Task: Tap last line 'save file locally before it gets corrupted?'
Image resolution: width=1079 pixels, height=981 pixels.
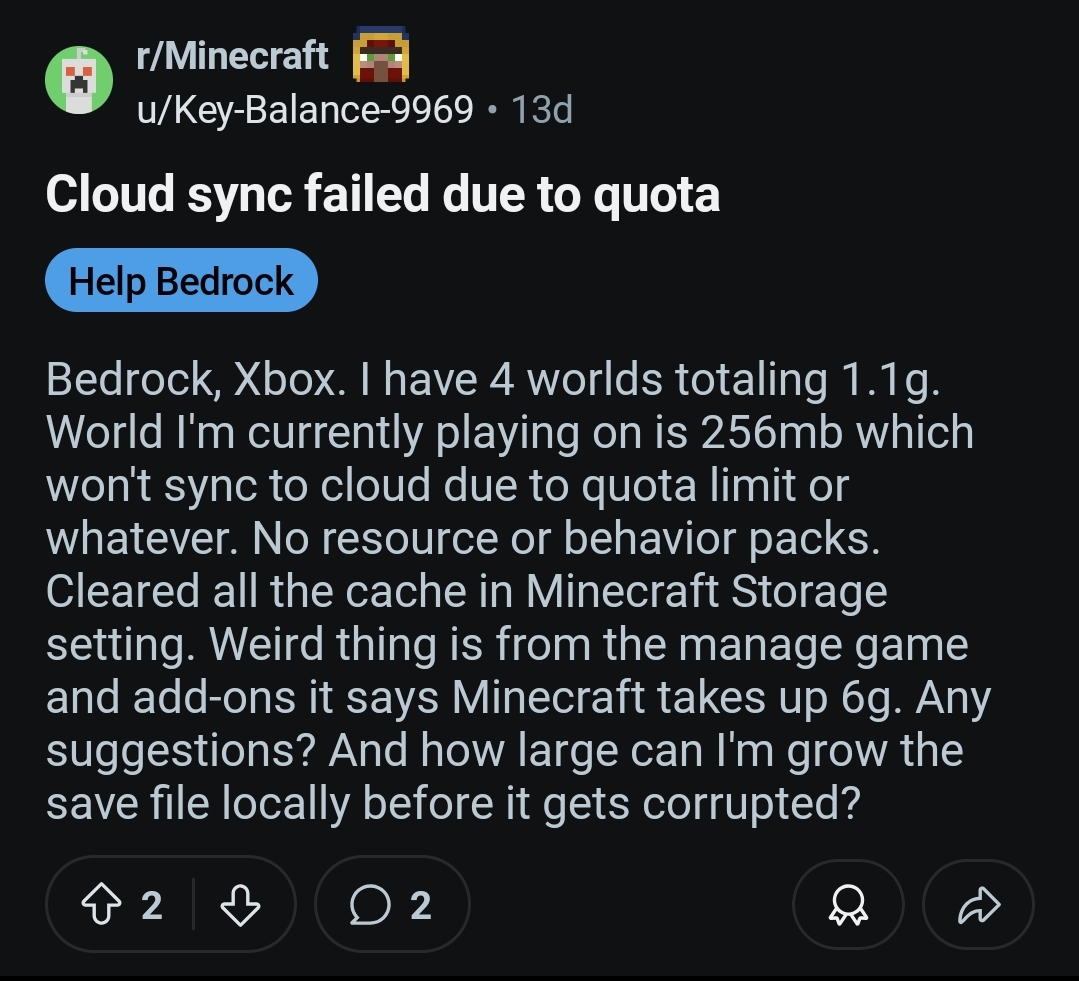Action: 452,803
